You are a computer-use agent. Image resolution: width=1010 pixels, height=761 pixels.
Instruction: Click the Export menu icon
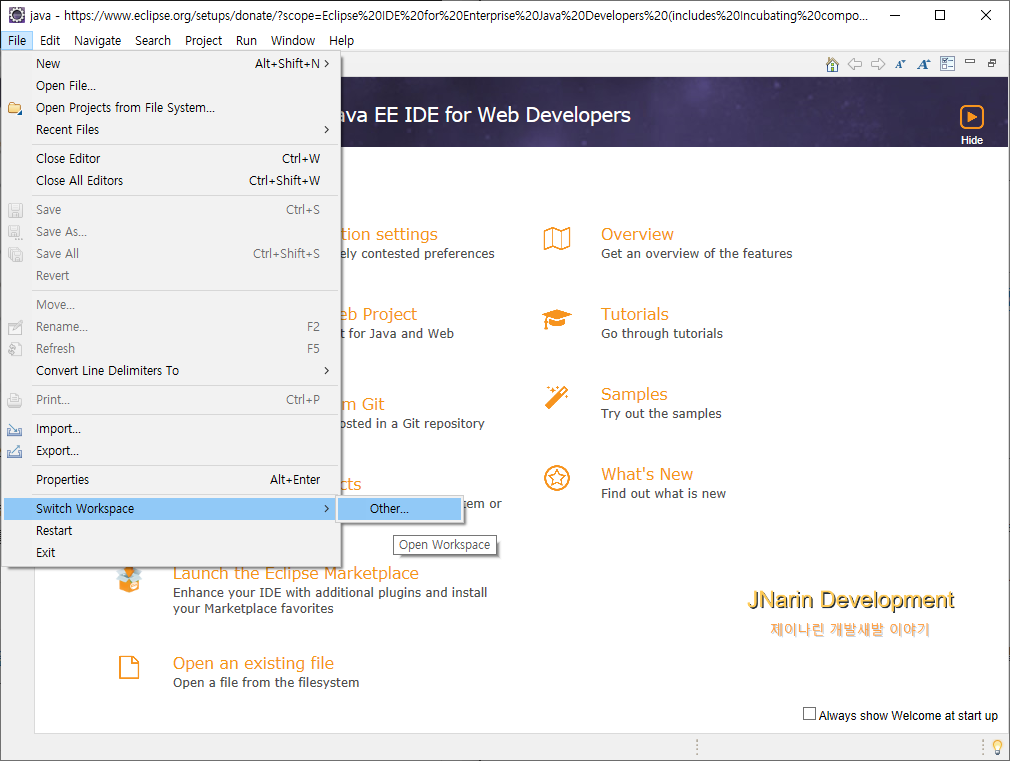15,451
